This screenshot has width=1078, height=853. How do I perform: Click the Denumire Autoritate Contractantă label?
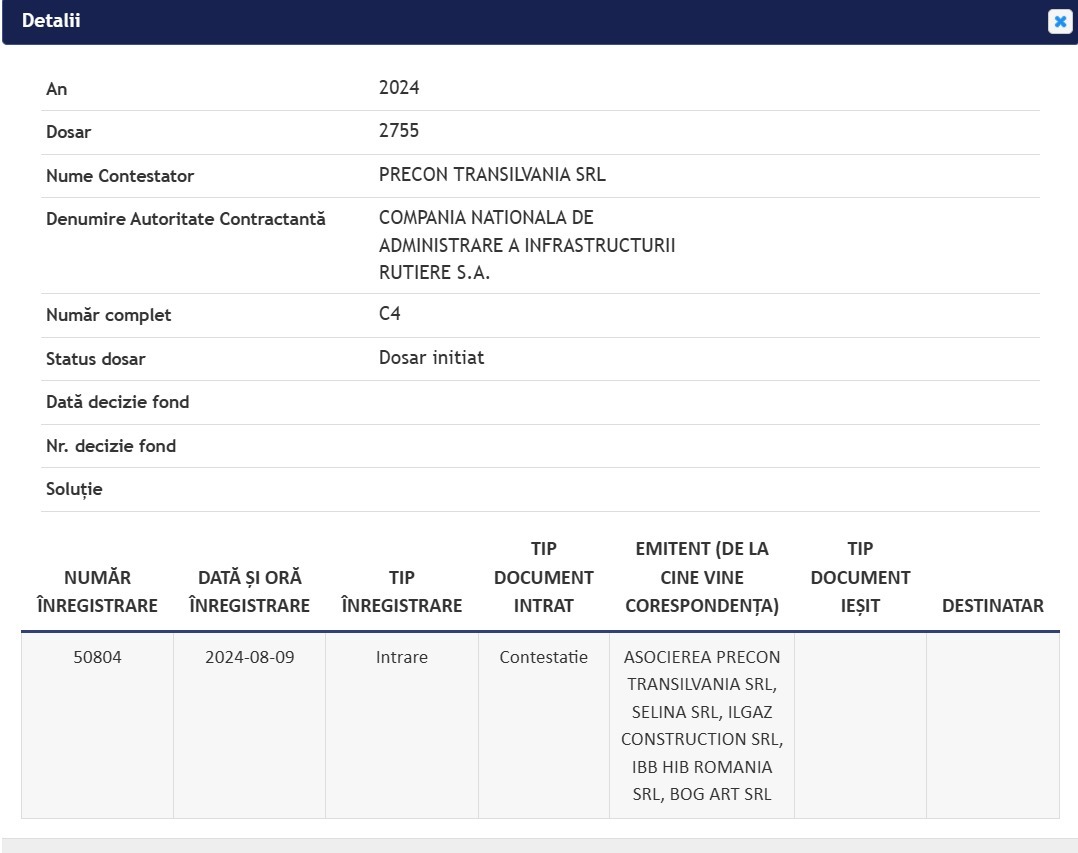click(186, 219)
